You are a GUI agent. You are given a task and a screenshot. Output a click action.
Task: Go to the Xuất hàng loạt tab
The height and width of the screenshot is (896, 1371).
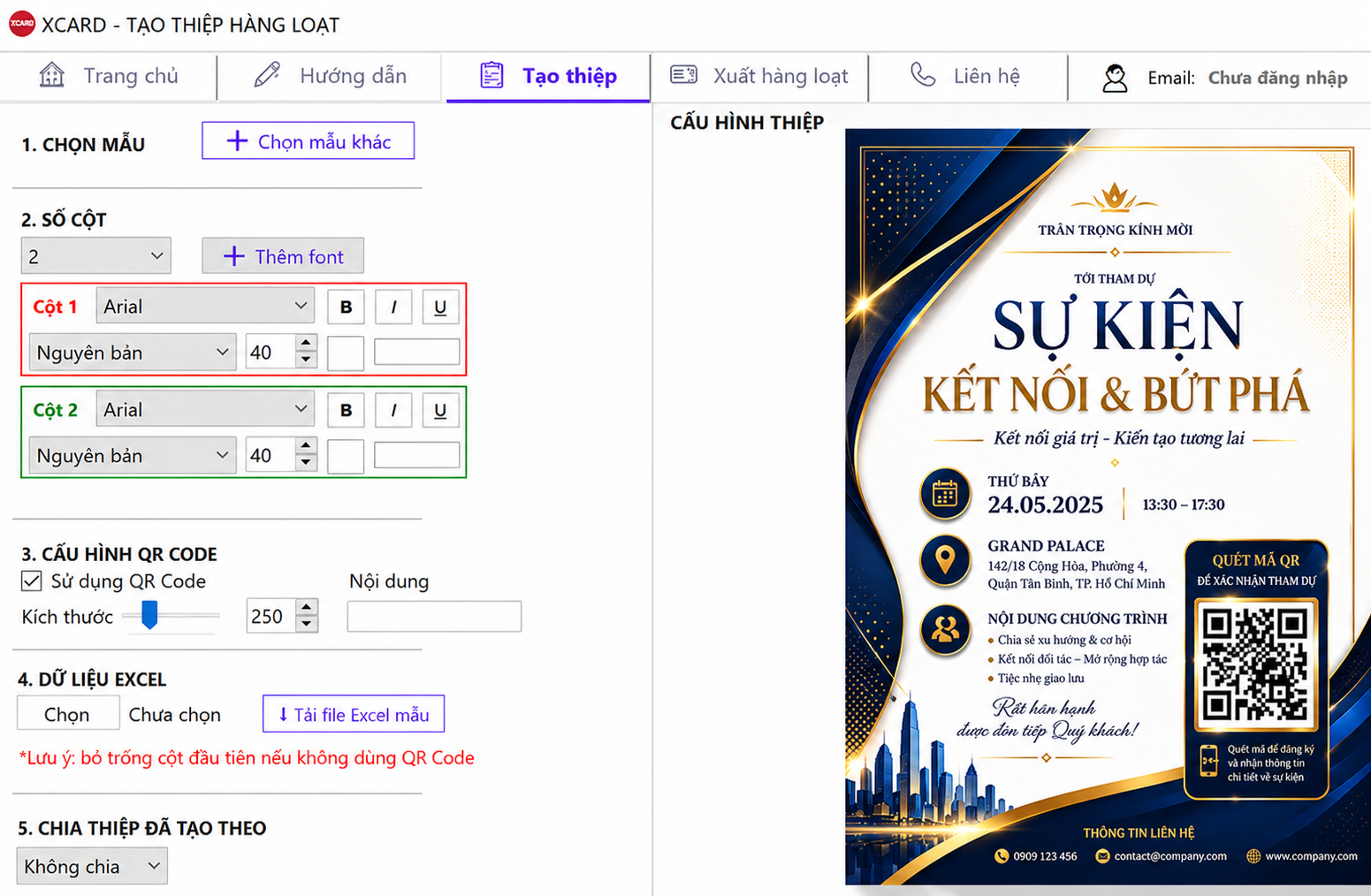click(759, 76)
